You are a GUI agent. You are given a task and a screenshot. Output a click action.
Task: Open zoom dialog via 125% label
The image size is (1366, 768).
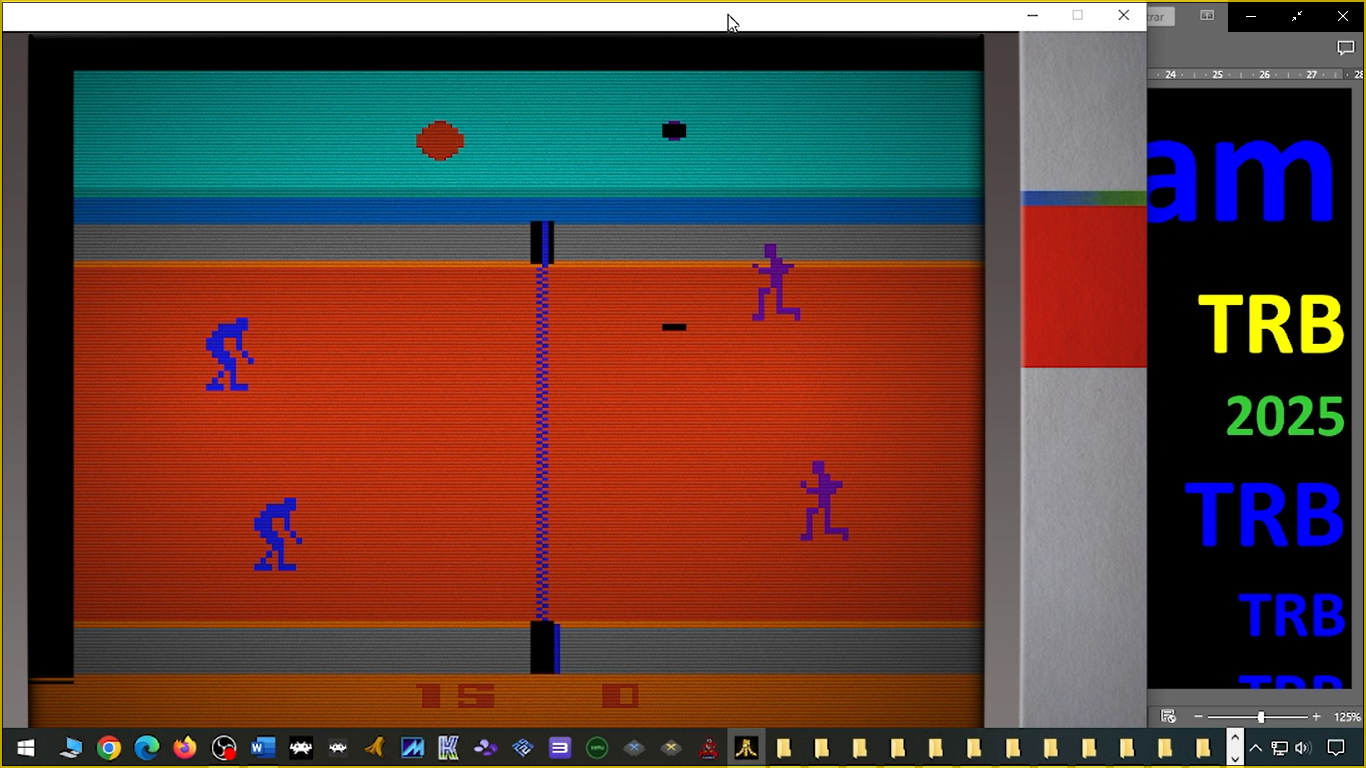(1347, 717)
